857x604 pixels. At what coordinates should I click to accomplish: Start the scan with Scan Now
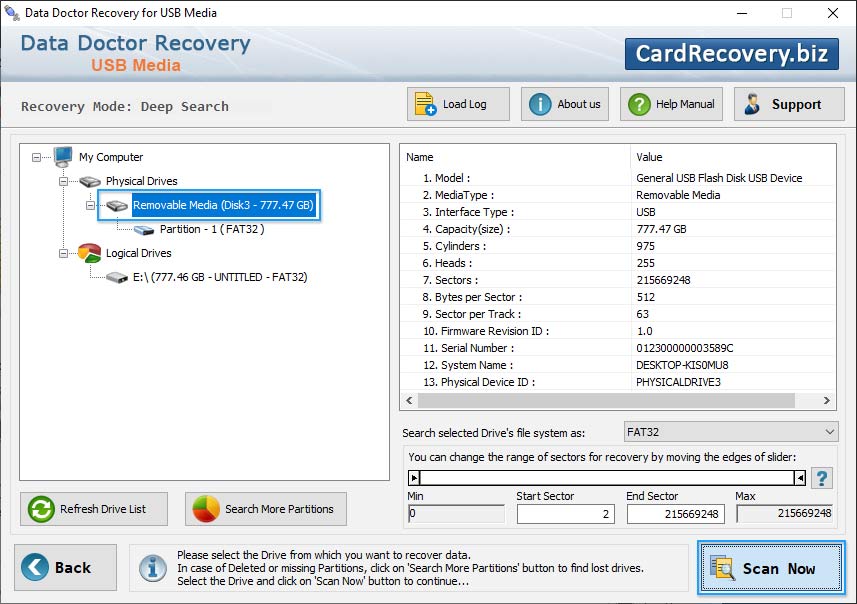(771, 568)
